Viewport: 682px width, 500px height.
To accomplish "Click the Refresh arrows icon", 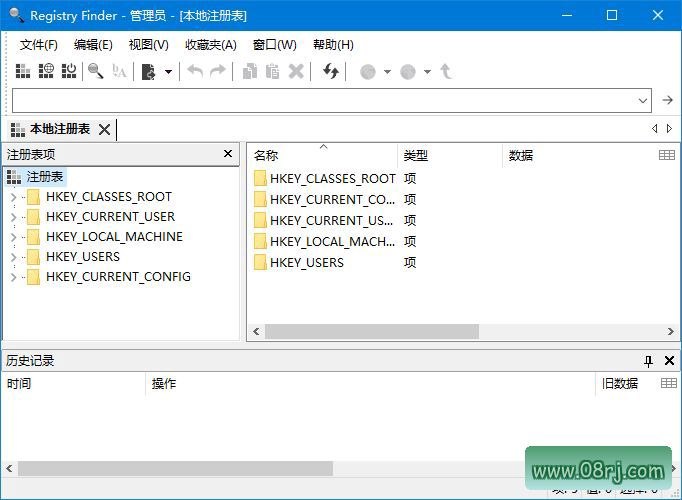I will [331, 71].
